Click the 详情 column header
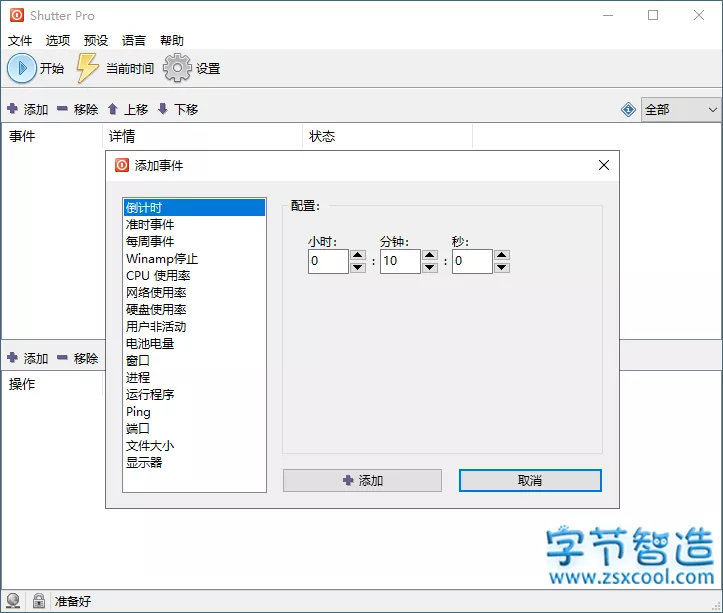Screen dimensions: 723x613 [x=202, y=136]
